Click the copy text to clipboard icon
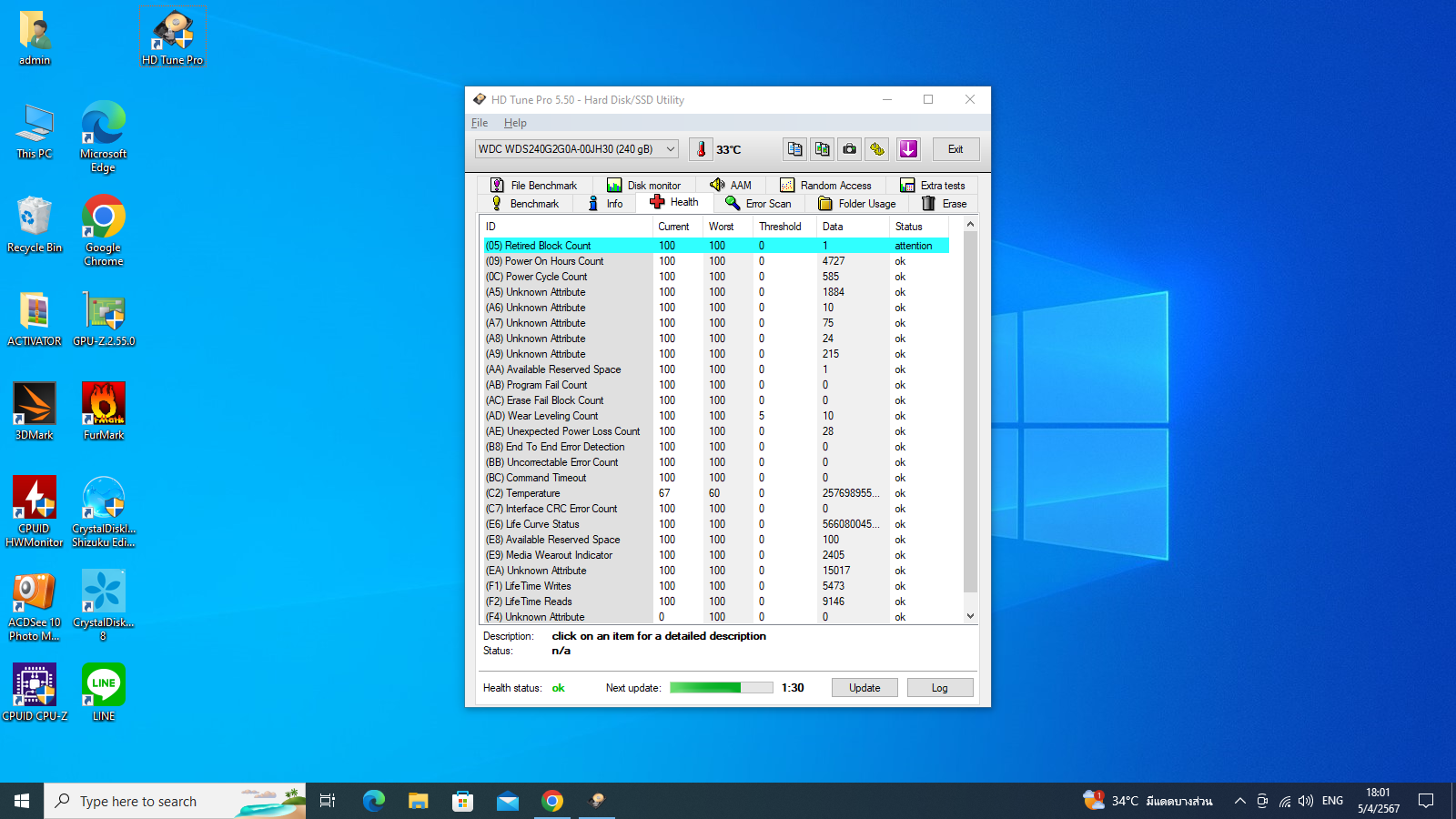This screenshot has width=1456, height=819. point(795,149)
